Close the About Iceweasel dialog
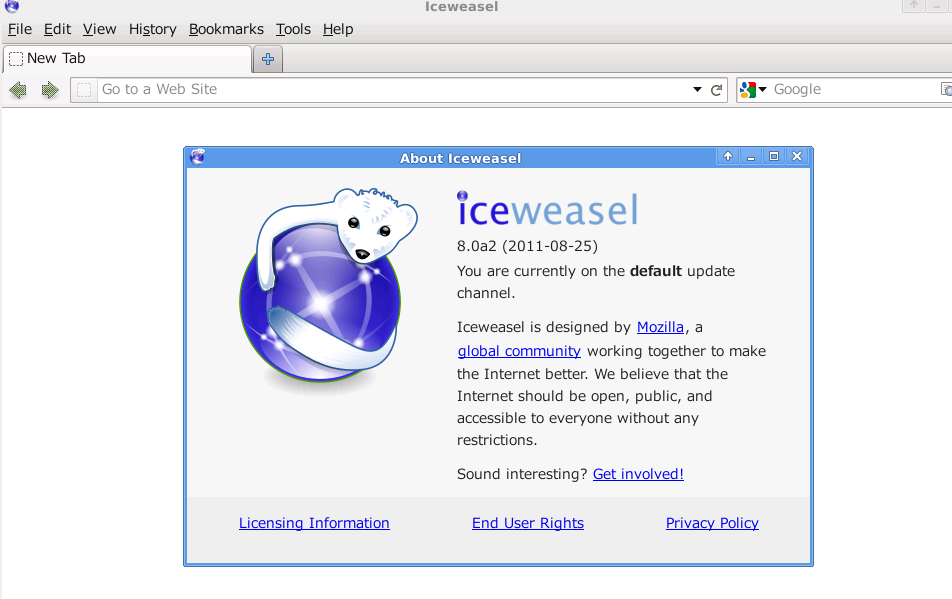952x599 pixels. tap(797, 157)
